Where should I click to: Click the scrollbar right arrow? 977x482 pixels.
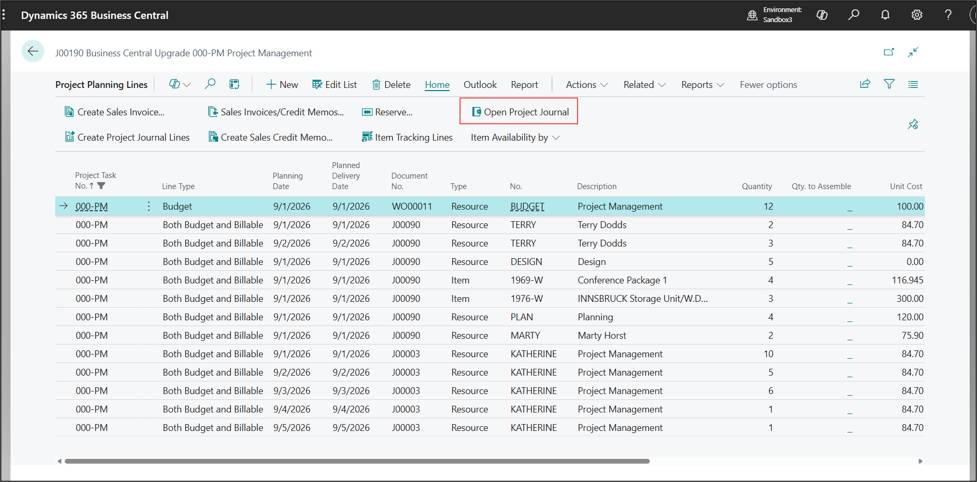click(920, 461)
